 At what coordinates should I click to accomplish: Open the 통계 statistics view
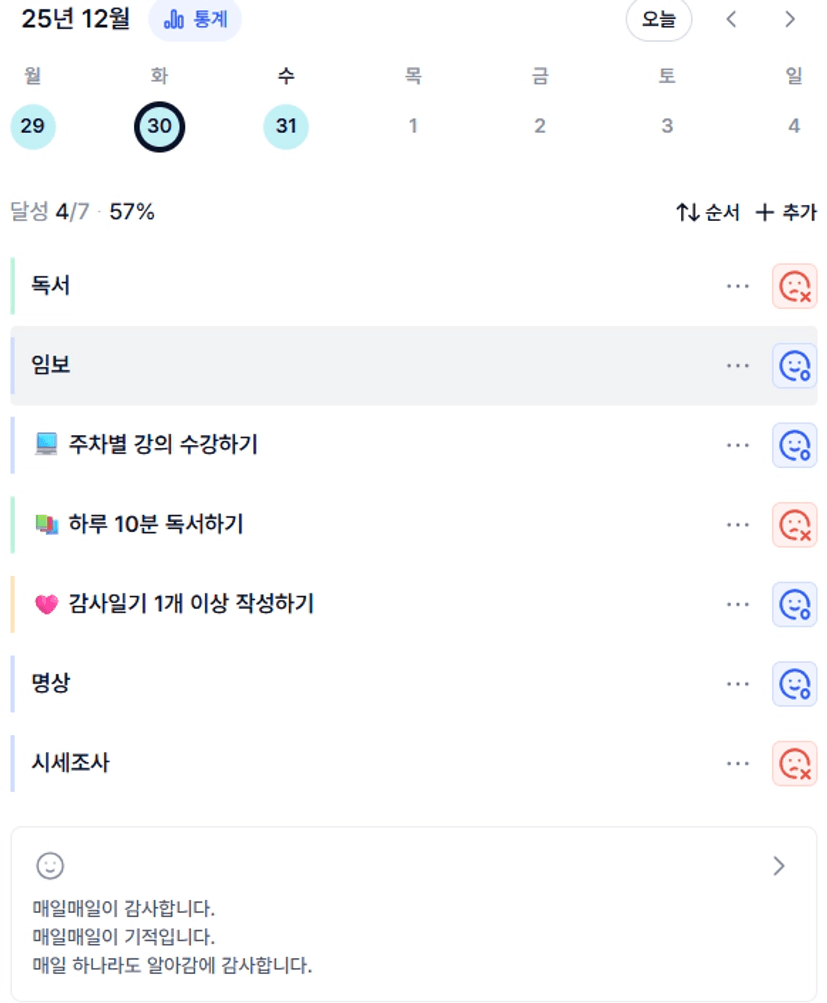(195, 20)
